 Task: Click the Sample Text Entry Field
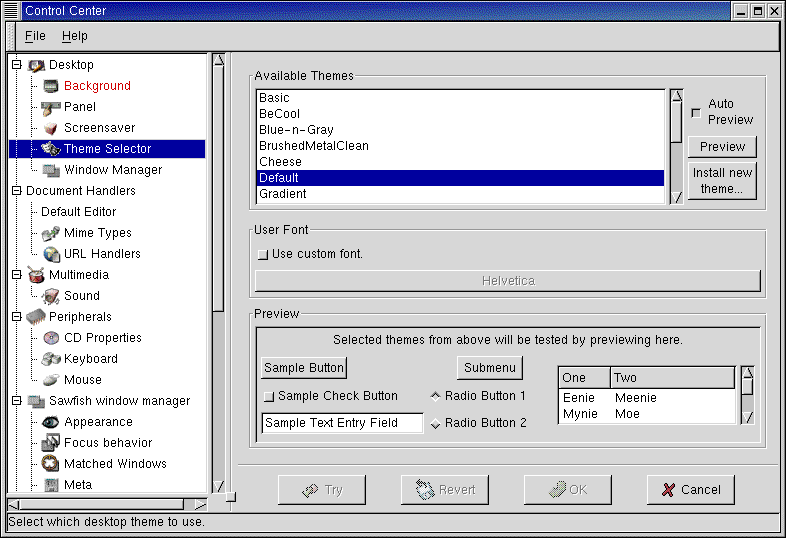pyautogui.click(x=342, y=423)
